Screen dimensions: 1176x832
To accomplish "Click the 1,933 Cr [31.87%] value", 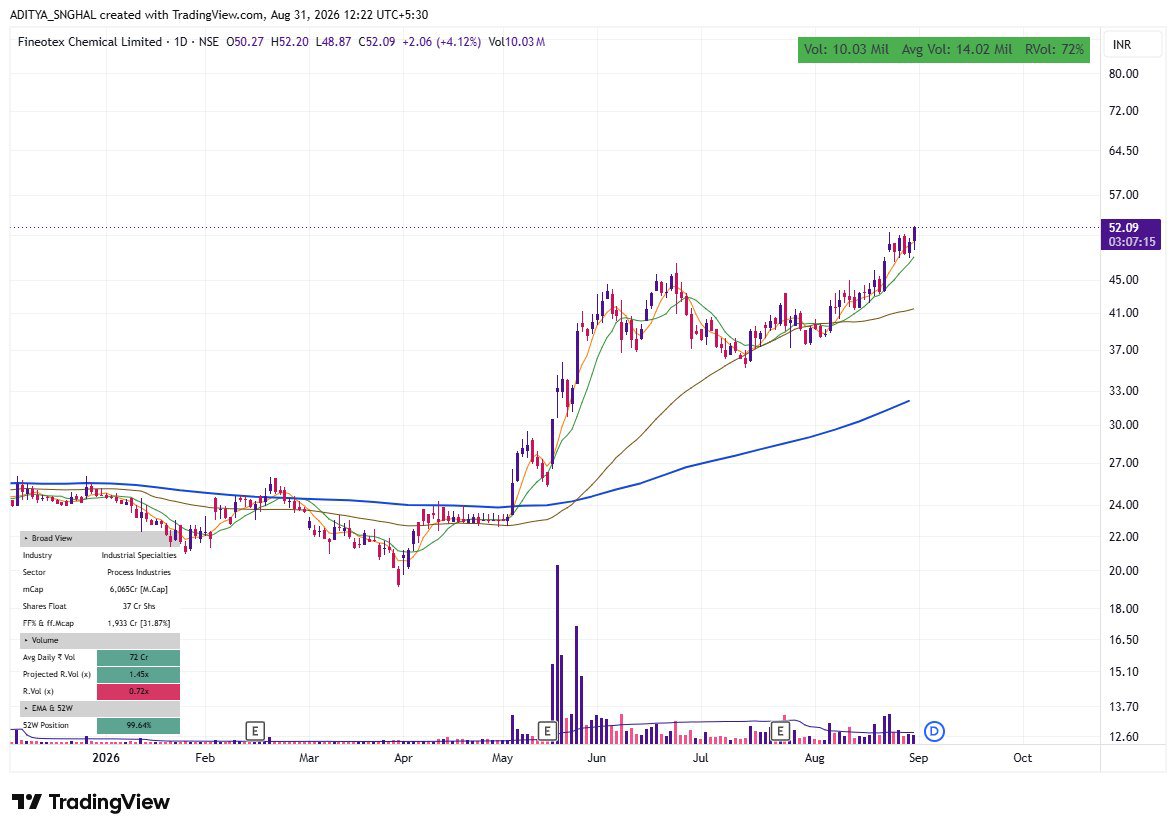I will point(139,623).
